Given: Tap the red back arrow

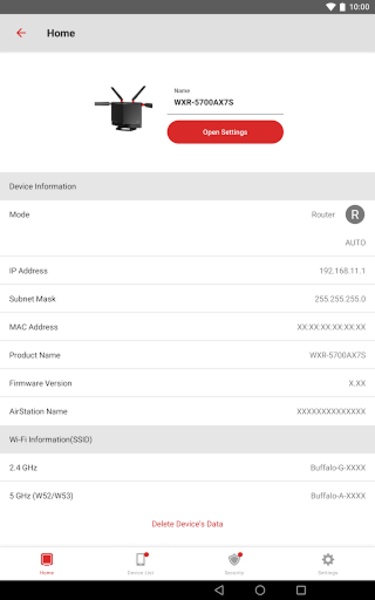Looking at the screenshot, I should [21, 33].
